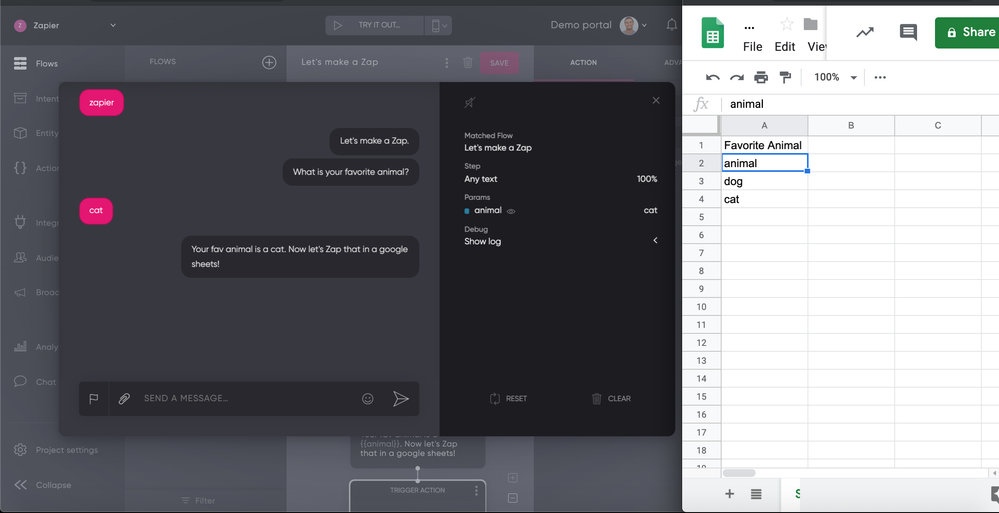This screenshot has height=513, width=999.
Task: Switch to the ACTION tab
Action: 583,62
